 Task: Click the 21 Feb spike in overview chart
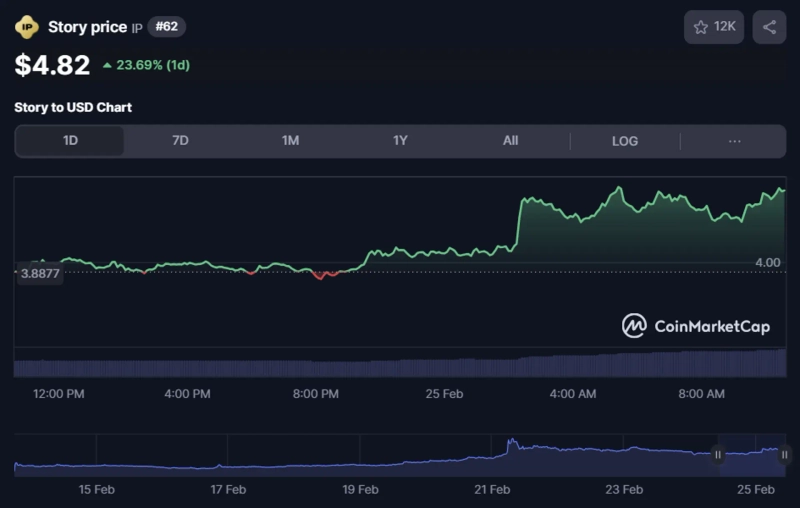pos(512,441)
